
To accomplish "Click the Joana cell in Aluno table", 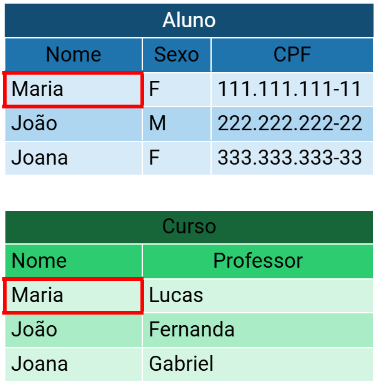I will pyautogui.click(x=74, y=158).
